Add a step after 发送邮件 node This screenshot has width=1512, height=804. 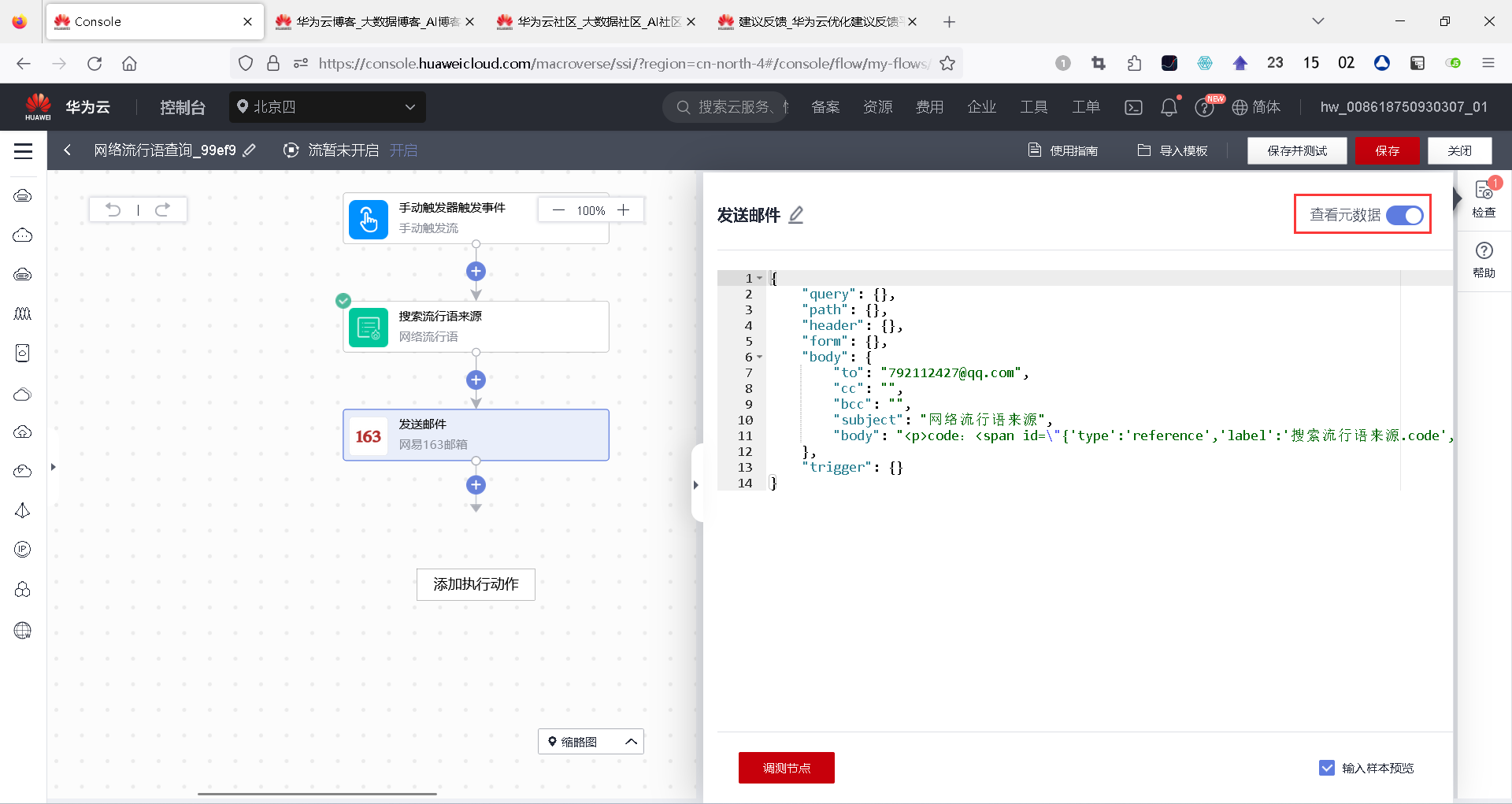point(476,485)
